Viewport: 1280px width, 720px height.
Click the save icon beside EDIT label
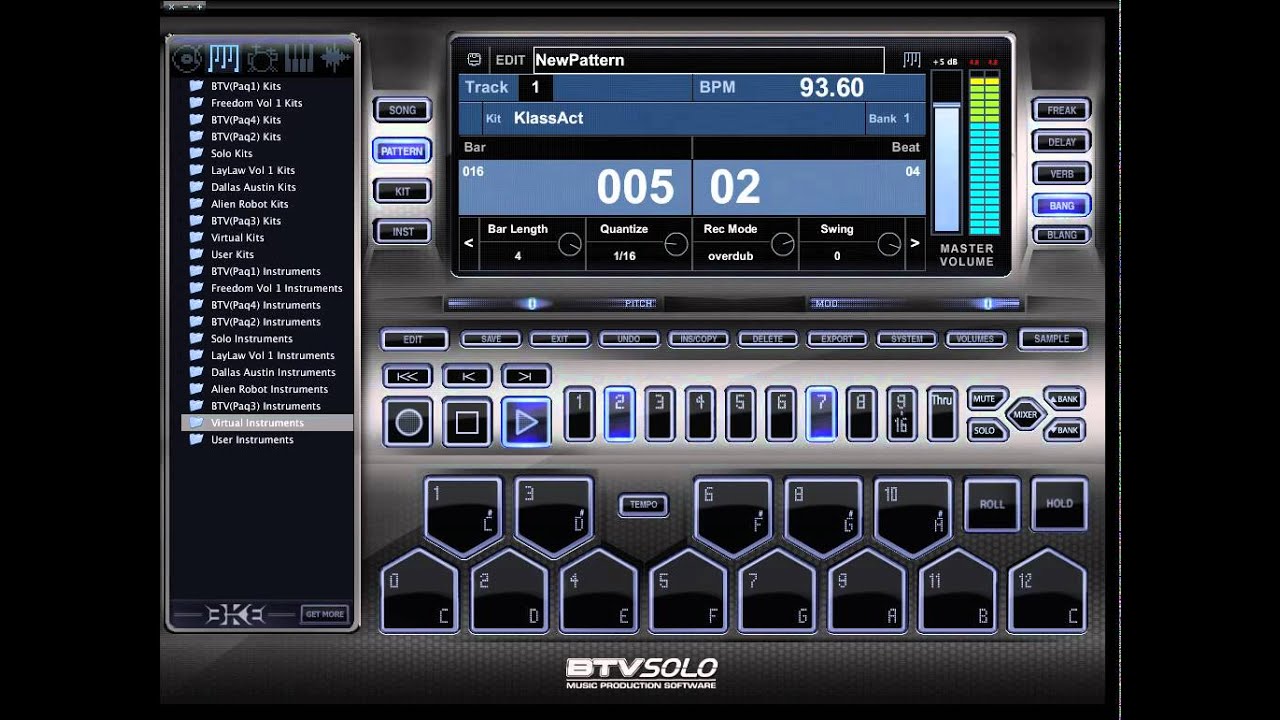(x=474, y=60)
